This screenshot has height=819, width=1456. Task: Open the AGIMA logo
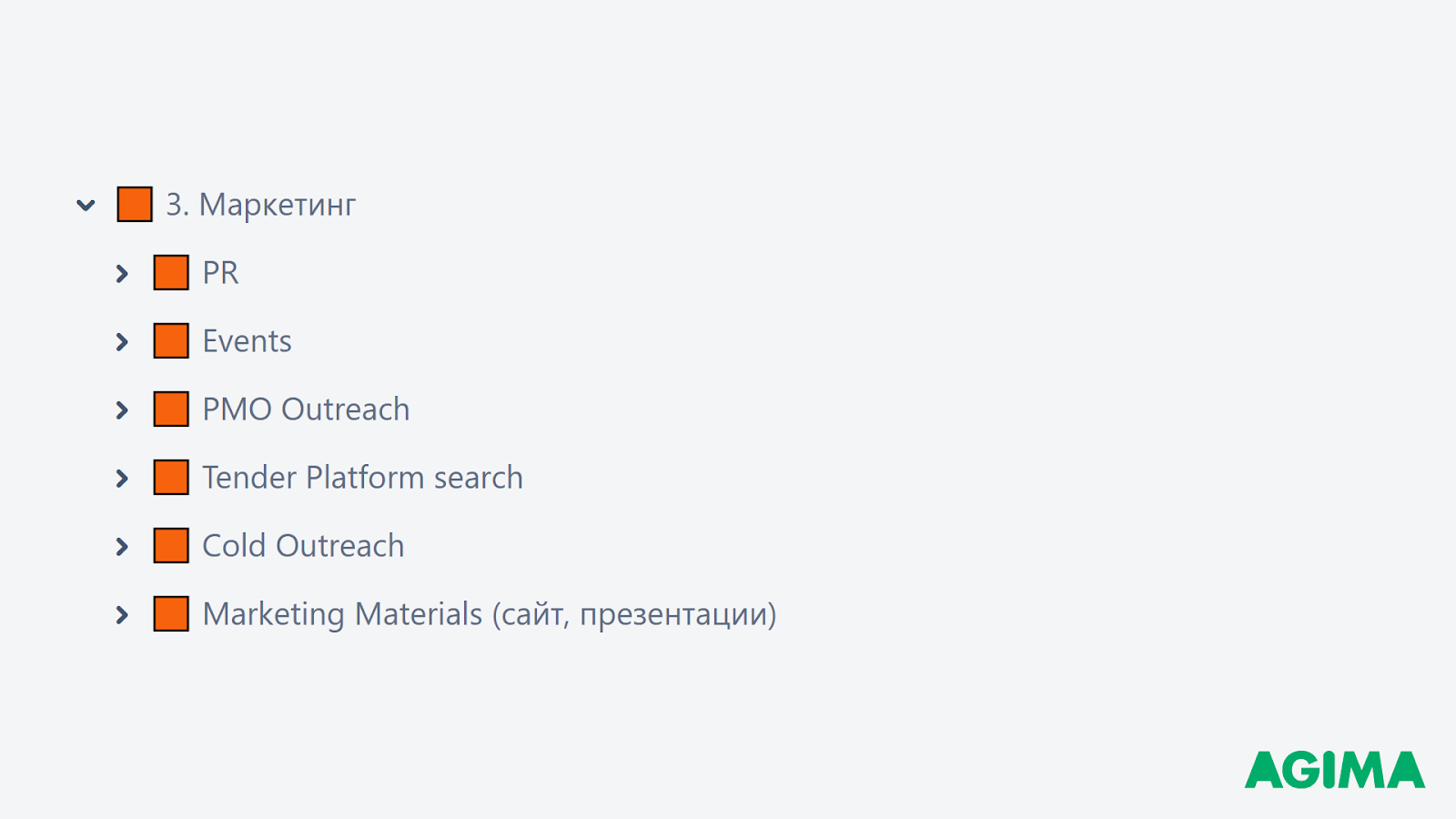pyautogui.click(x=1335, y=770)
